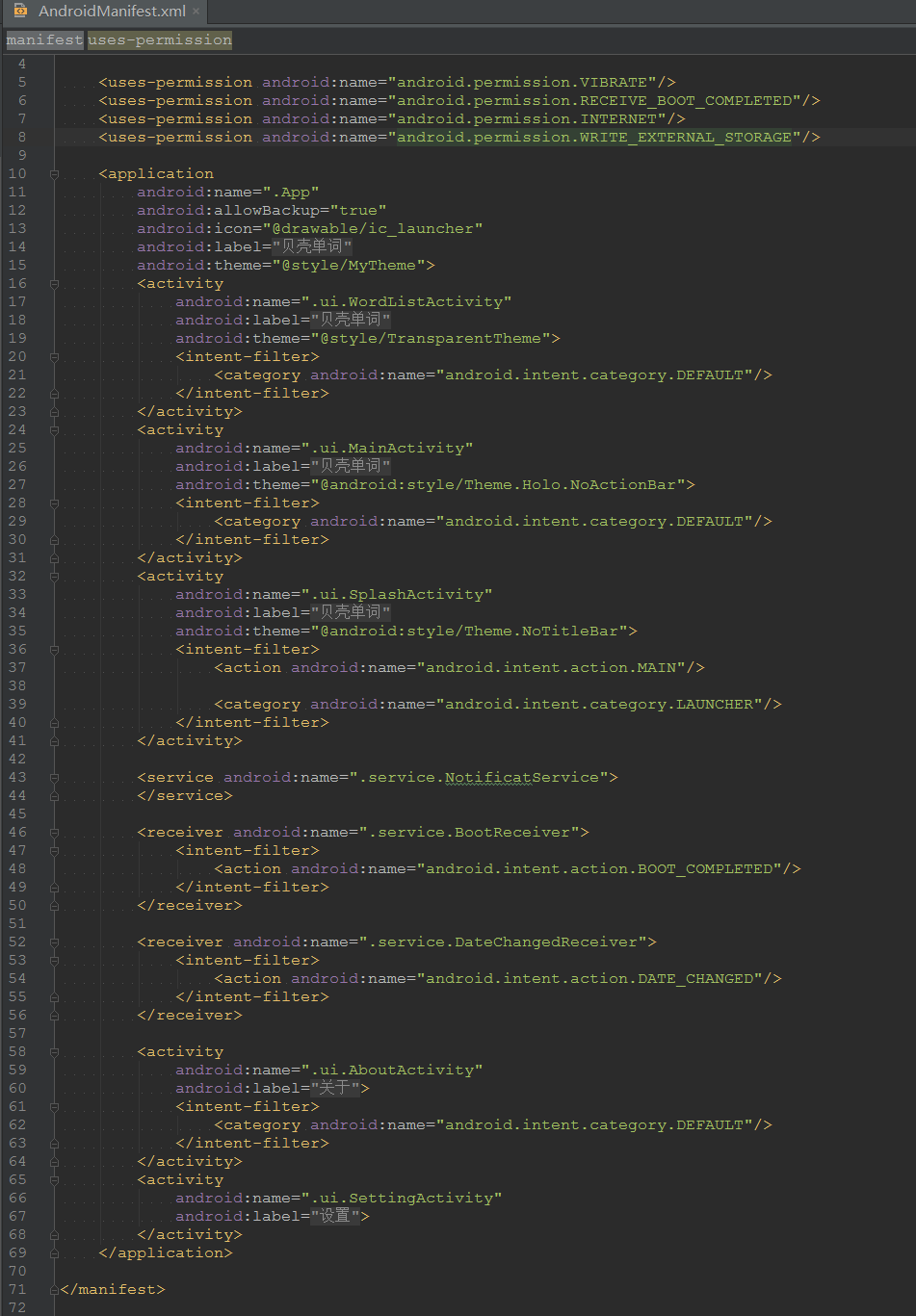Click the XML file icon on the tab

(20, 12)
